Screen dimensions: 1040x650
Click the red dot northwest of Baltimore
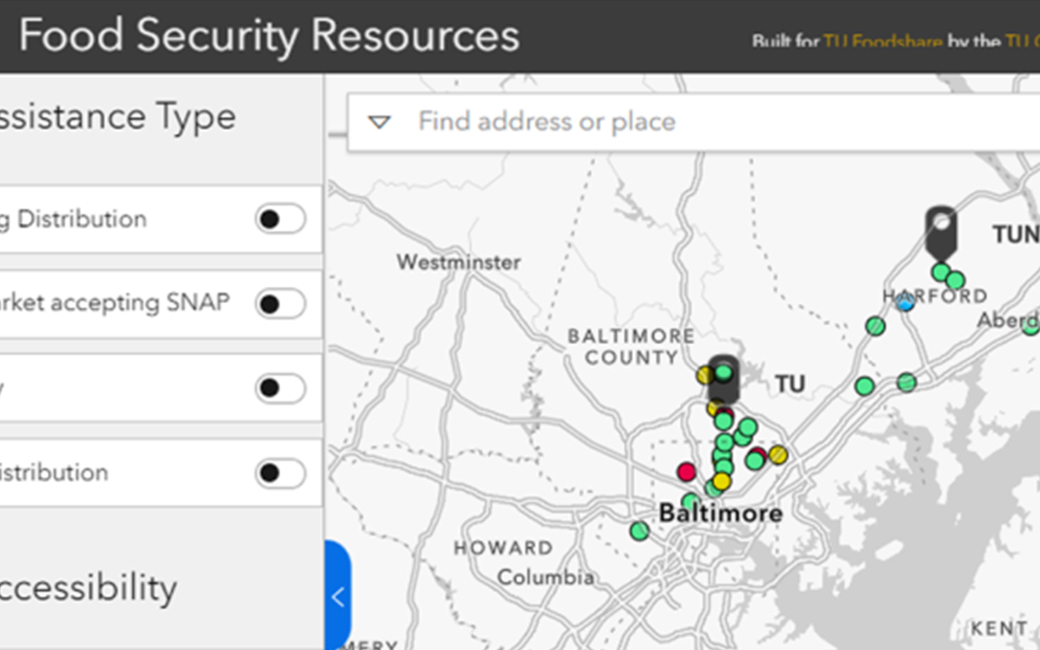pyautogui.click(x=686, y=471)
